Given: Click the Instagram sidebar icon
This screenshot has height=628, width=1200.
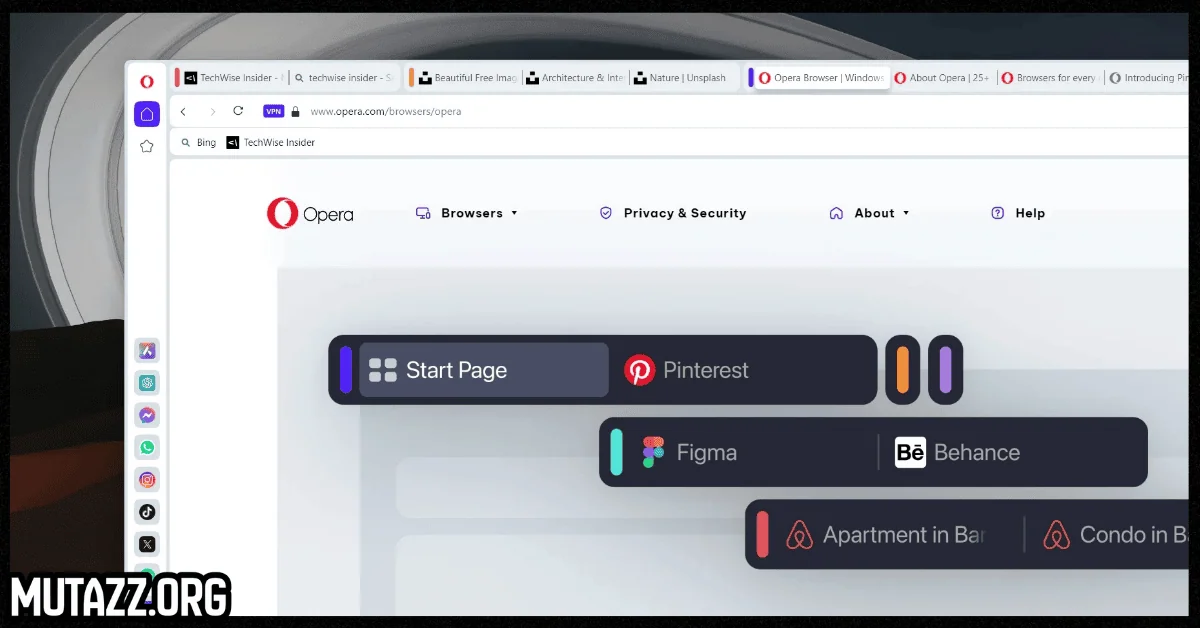Looking at the screenshot, I should pos(147,480).
